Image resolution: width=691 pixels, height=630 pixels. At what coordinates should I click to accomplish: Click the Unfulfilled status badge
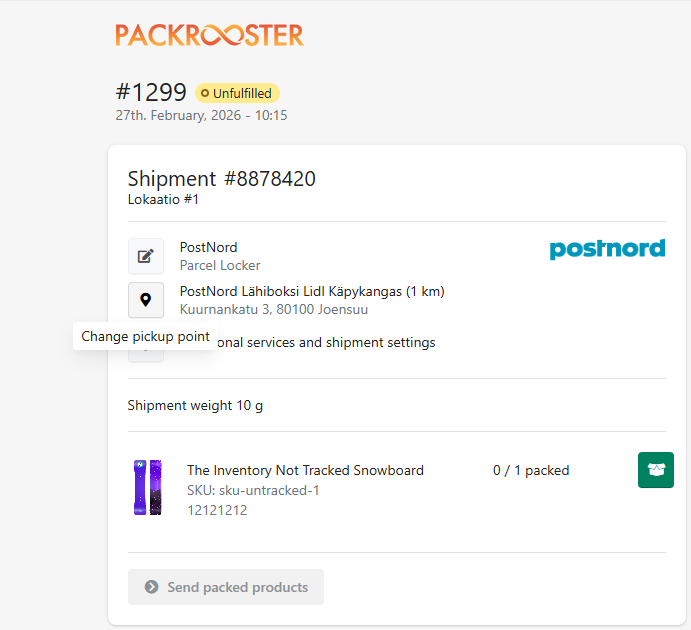click(237, 93)
